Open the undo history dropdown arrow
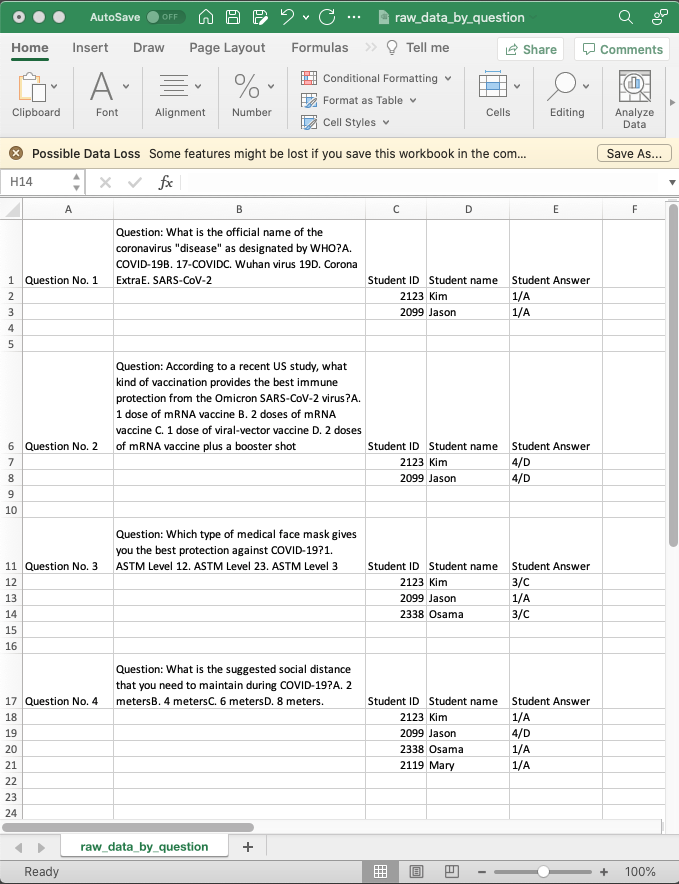 click(x=306, y=17)
